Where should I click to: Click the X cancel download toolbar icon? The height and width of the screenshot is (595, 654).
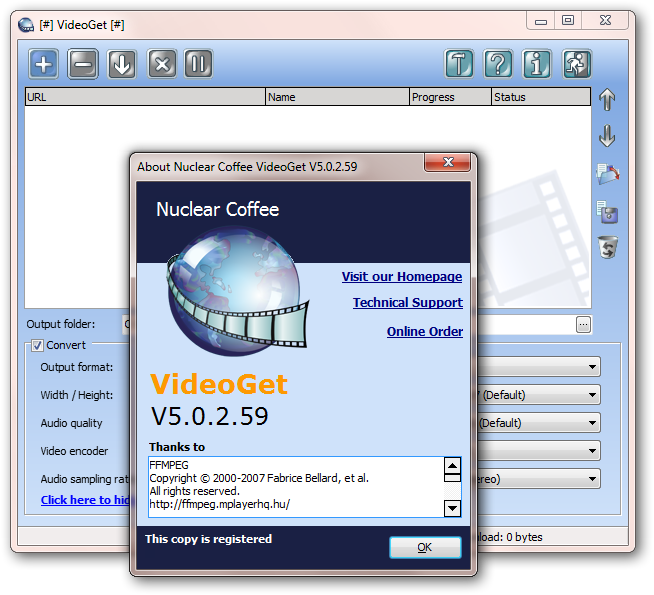click(x=162, y=64)
